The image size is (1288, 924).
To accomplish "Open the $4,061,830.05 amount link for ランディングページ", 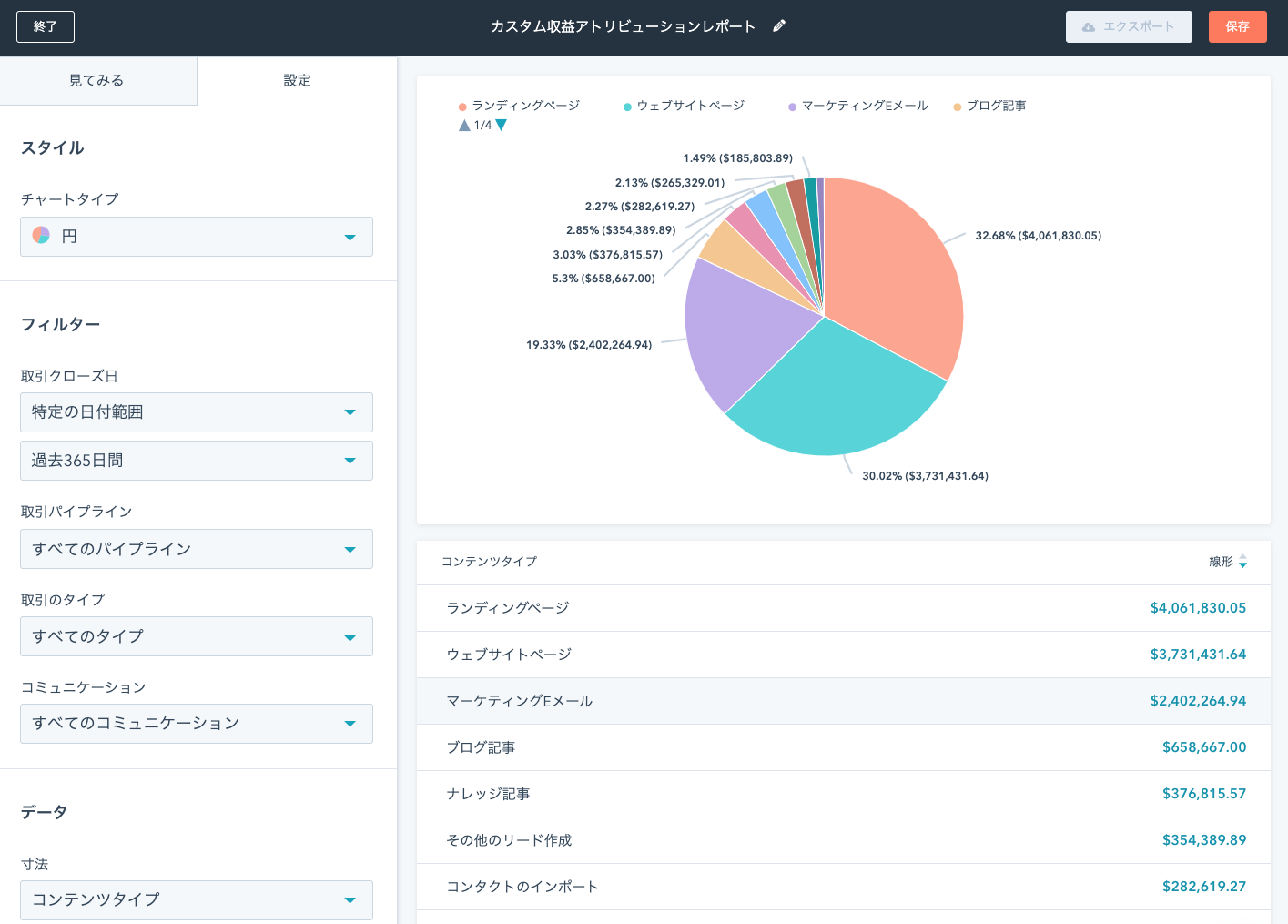I will (1198, 607).
